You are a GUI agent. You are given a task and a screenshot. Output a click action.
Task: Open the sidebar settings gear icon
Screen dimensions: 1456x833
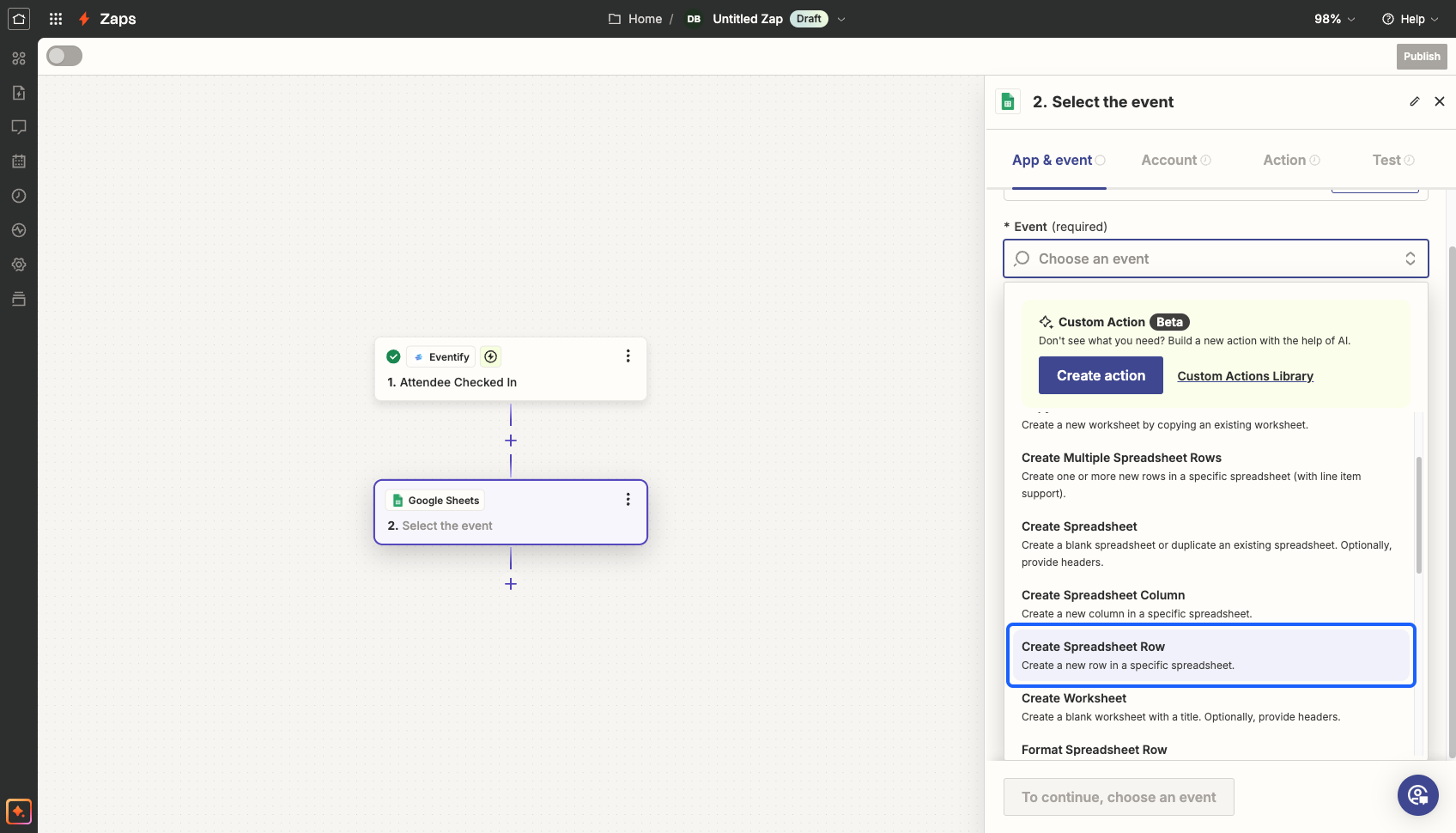19,264
